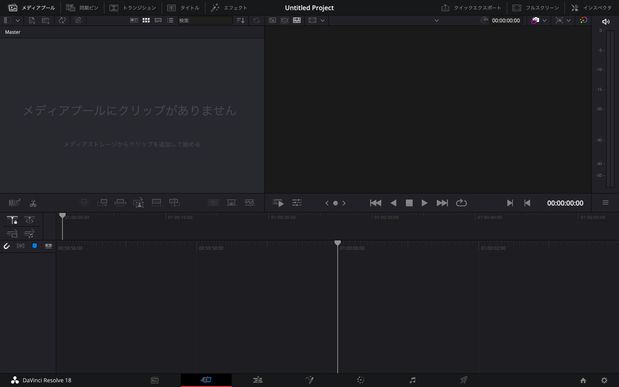Viewport: 619px width, 387px height.
Task: Toggle the blue marker icon
Action: [34, 246]
